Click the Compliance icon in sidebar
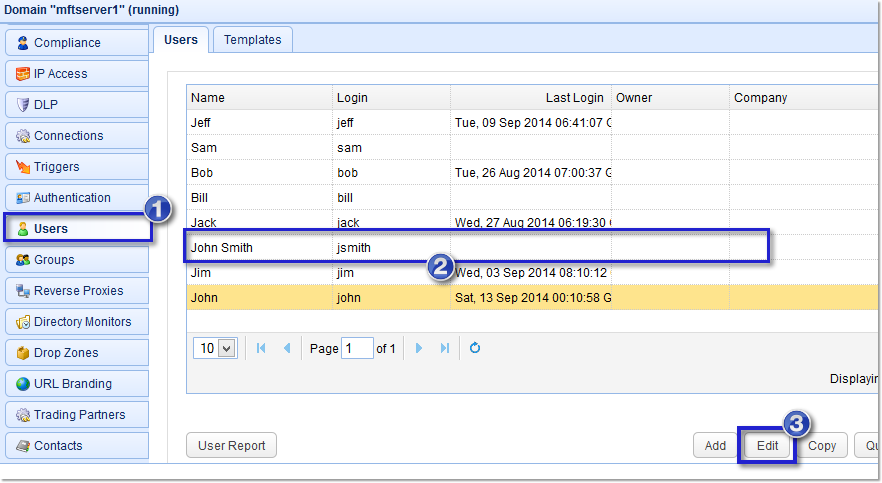Viewport: 882px width, 483px height. [x=23, y=43]
